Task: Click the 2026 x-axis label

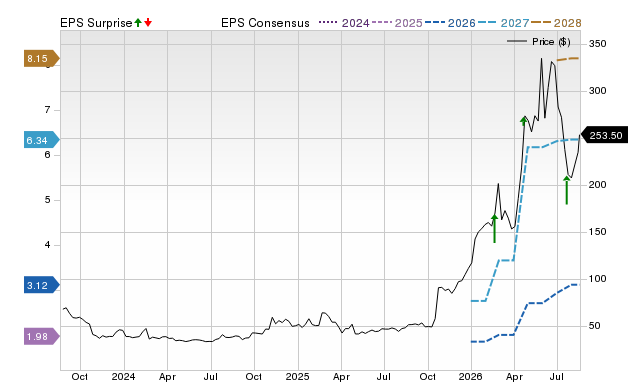Action: [x=471, y=376]
